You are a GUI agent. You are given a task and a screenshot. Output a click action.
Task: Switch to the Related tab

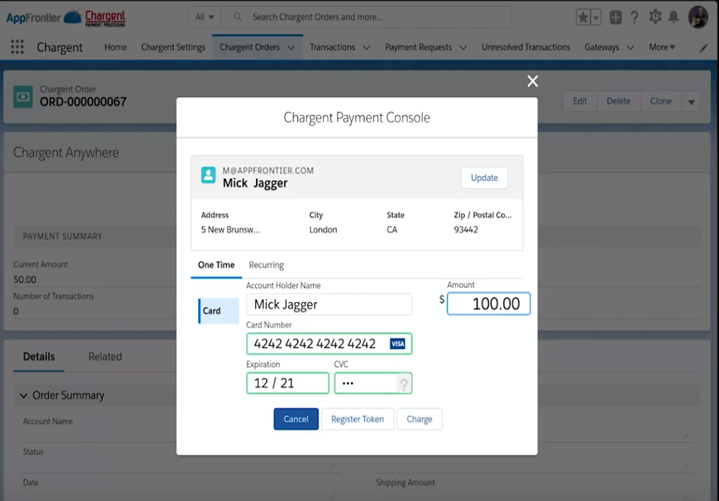105,357
